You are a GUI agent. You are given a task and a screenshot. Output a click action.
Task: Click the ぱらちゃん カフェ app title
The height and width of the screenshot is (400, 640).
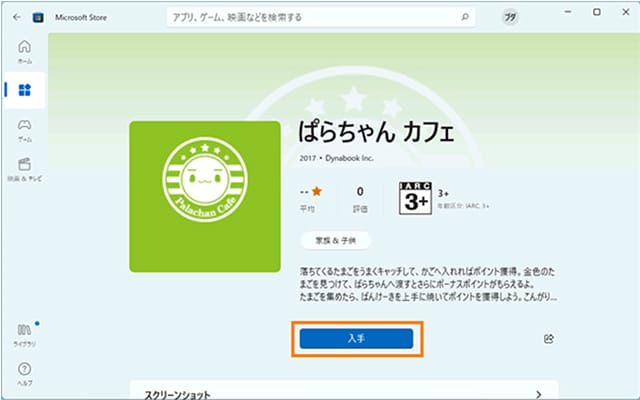coord(376,132)
